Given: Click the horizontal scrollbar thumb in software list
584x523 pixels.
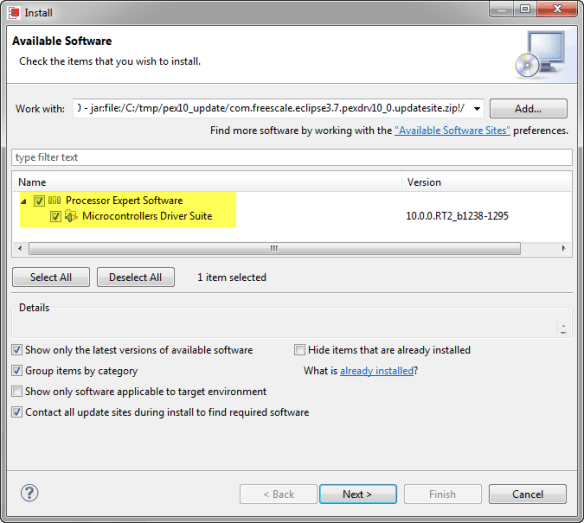Looking at the screenshot, I should 274,248.
